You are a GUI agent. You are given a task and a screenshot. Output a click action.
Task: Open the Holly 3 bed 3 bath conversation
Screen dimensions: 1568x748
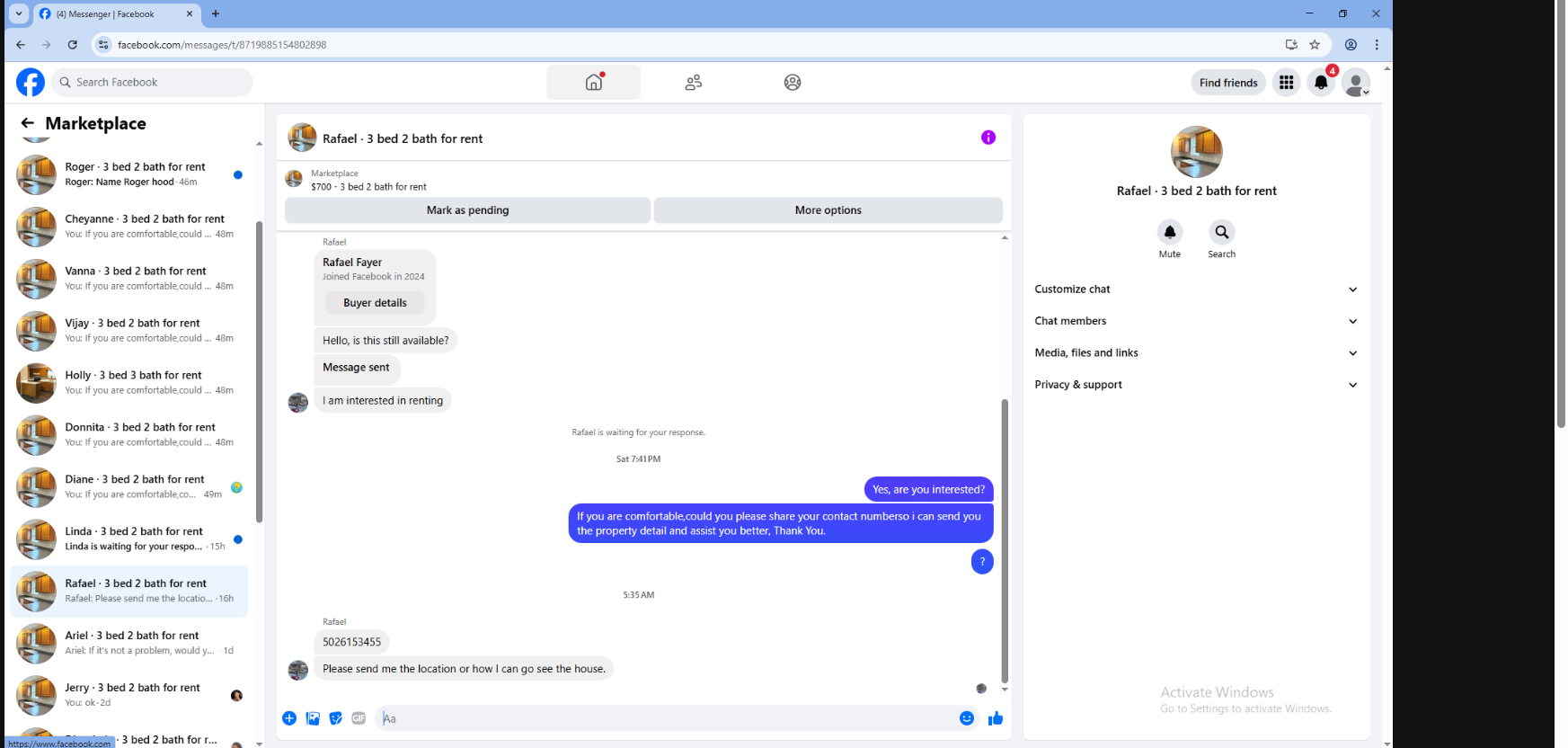click(x=130, y=383)
